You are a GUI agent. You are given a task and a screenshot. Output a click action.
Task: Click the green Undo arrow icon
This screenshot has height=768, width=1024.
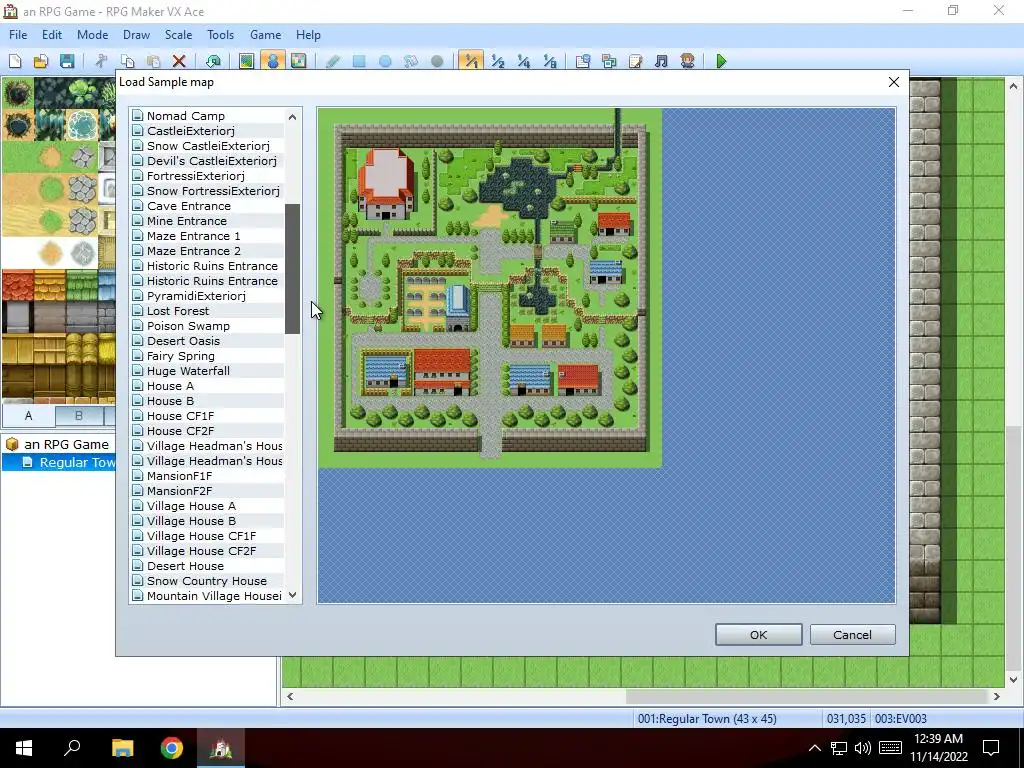pos(213,61)
